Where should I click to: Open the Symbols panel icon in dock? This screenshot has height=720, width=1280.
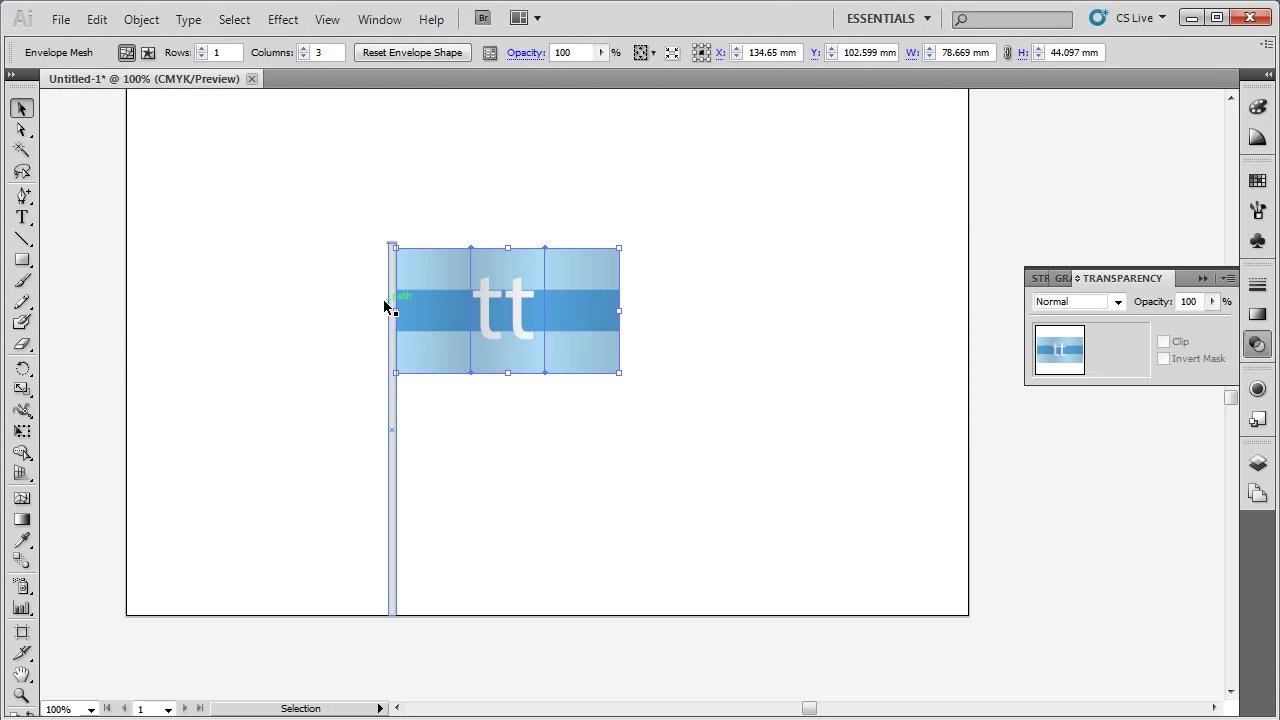click(x=1258, y=241)
